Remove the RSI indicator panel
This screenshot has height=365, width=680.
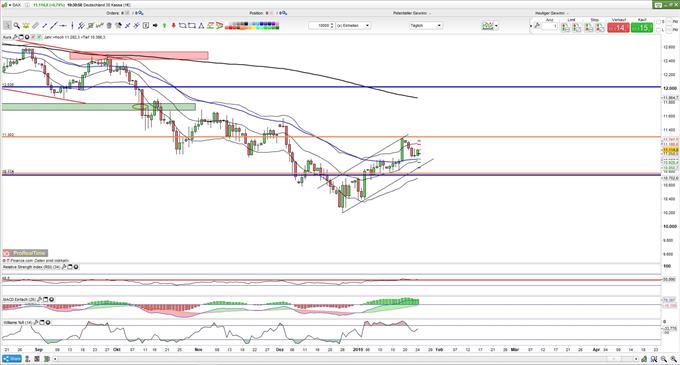[76, 267]
